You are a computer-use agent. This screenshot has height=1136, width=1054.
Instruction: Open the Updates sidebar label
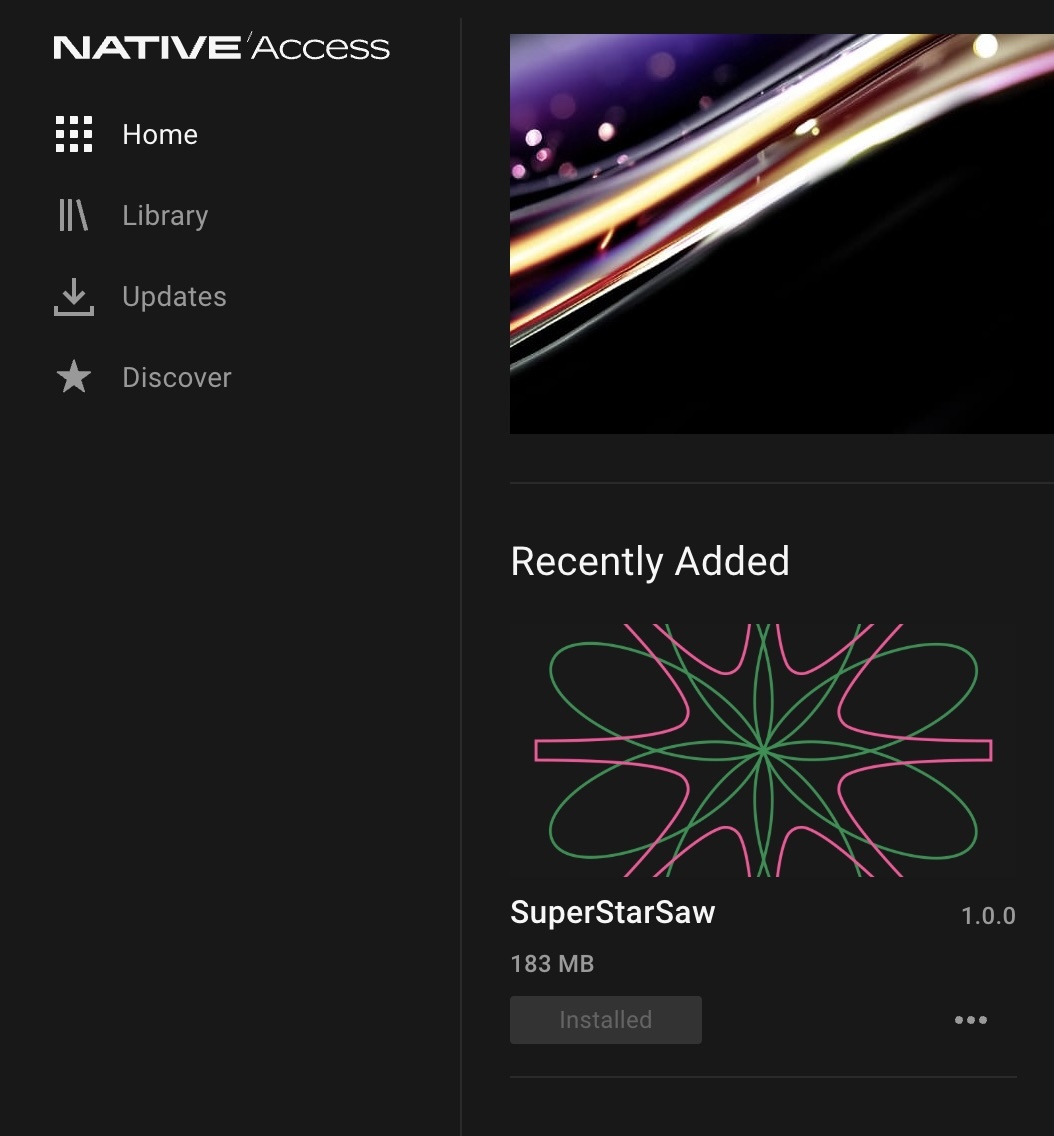tap(175, 297)
